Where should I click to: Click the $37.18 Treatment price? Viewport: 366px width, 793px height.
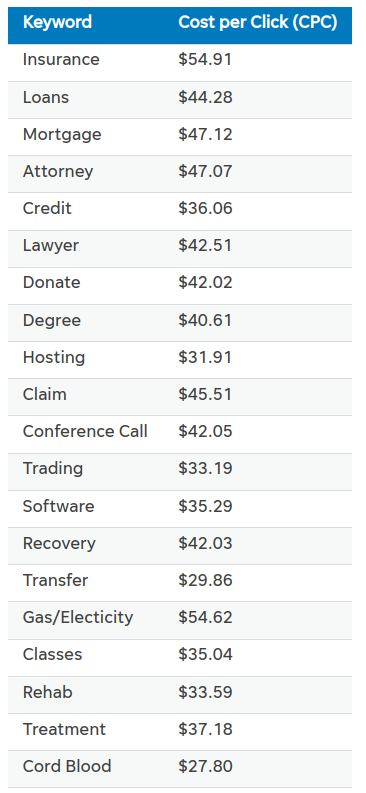tap(205, 729)
